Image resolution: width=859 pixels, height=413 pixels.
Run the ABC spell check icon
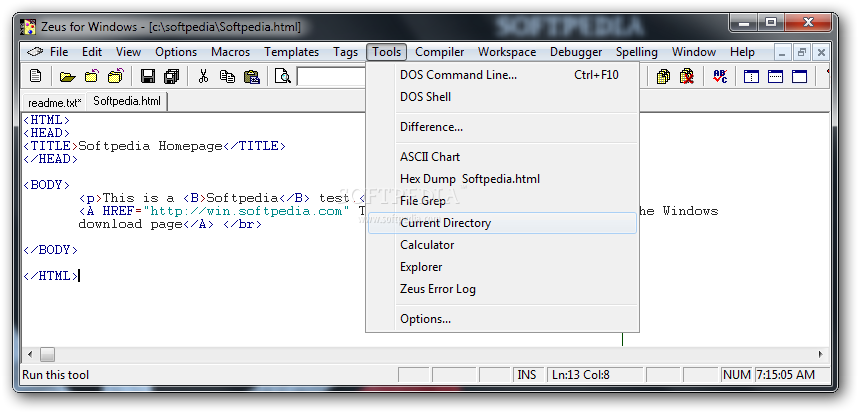(x=720, y=76)
